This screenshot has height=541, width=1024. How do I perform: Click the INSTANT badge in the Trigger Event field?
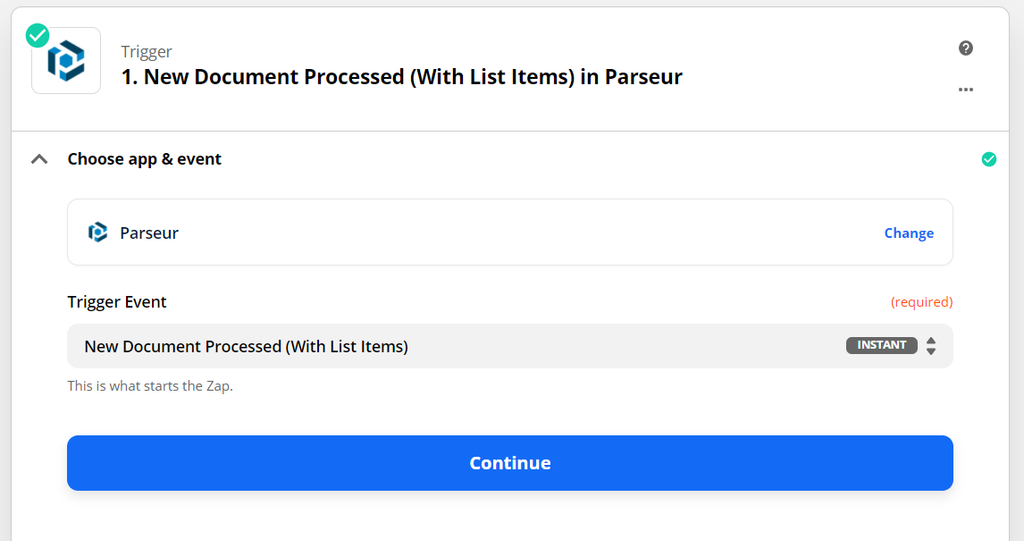click(x=881, y=345)
